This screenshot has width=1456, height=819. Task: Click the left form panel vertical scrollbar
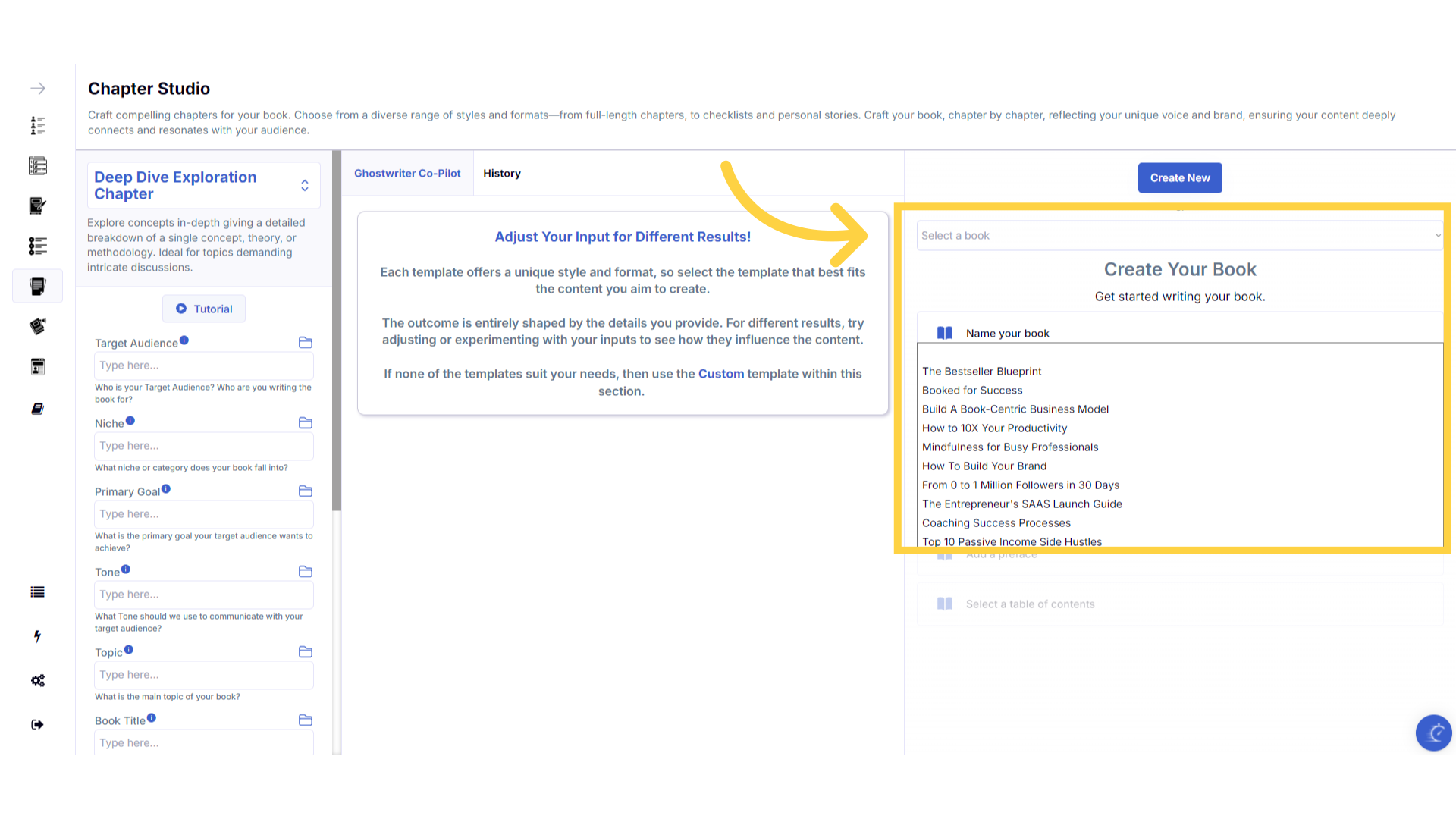coord(337,331)
